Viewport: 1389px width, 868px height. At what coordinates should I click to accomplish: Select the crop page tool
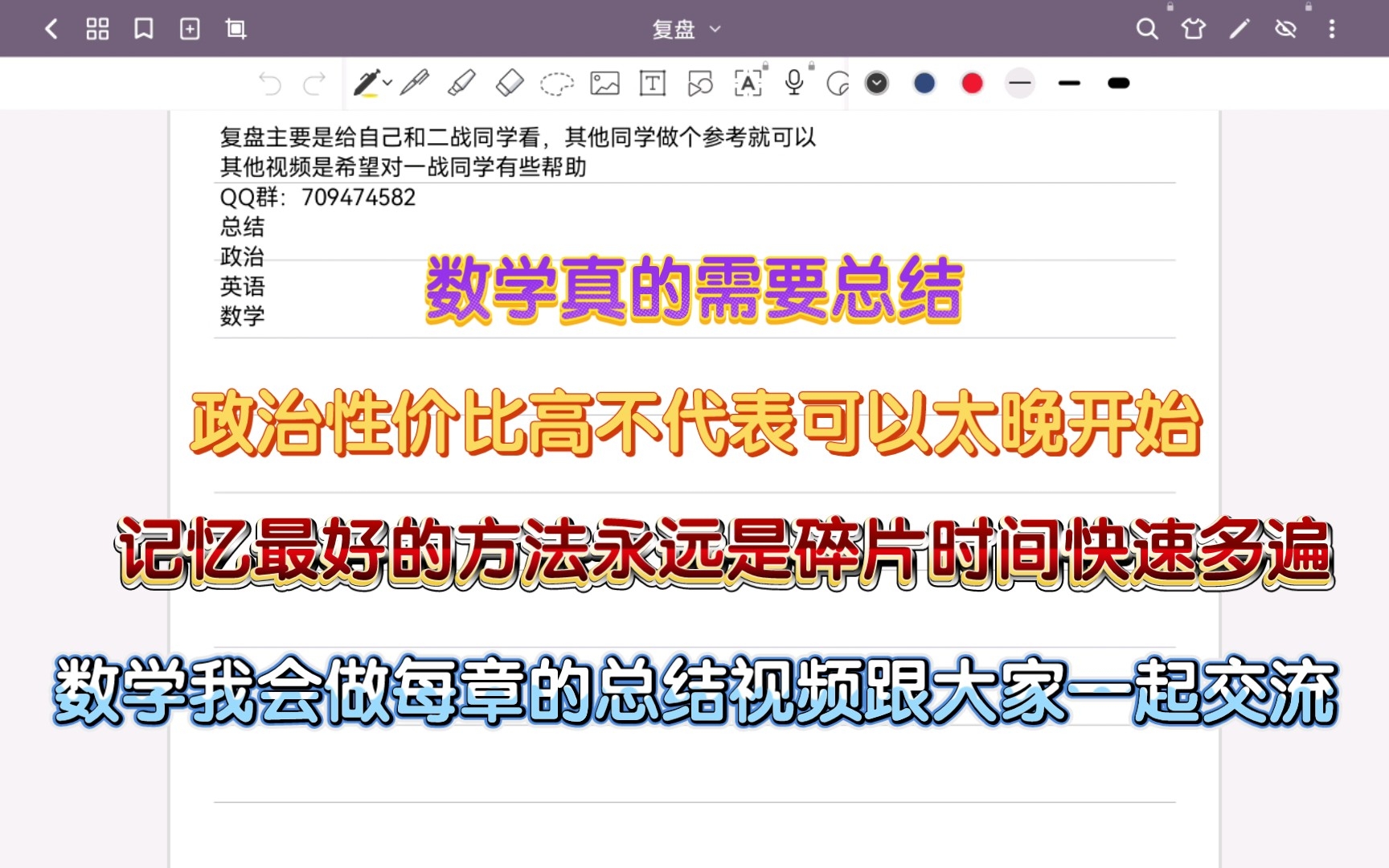tap(236, 30)
